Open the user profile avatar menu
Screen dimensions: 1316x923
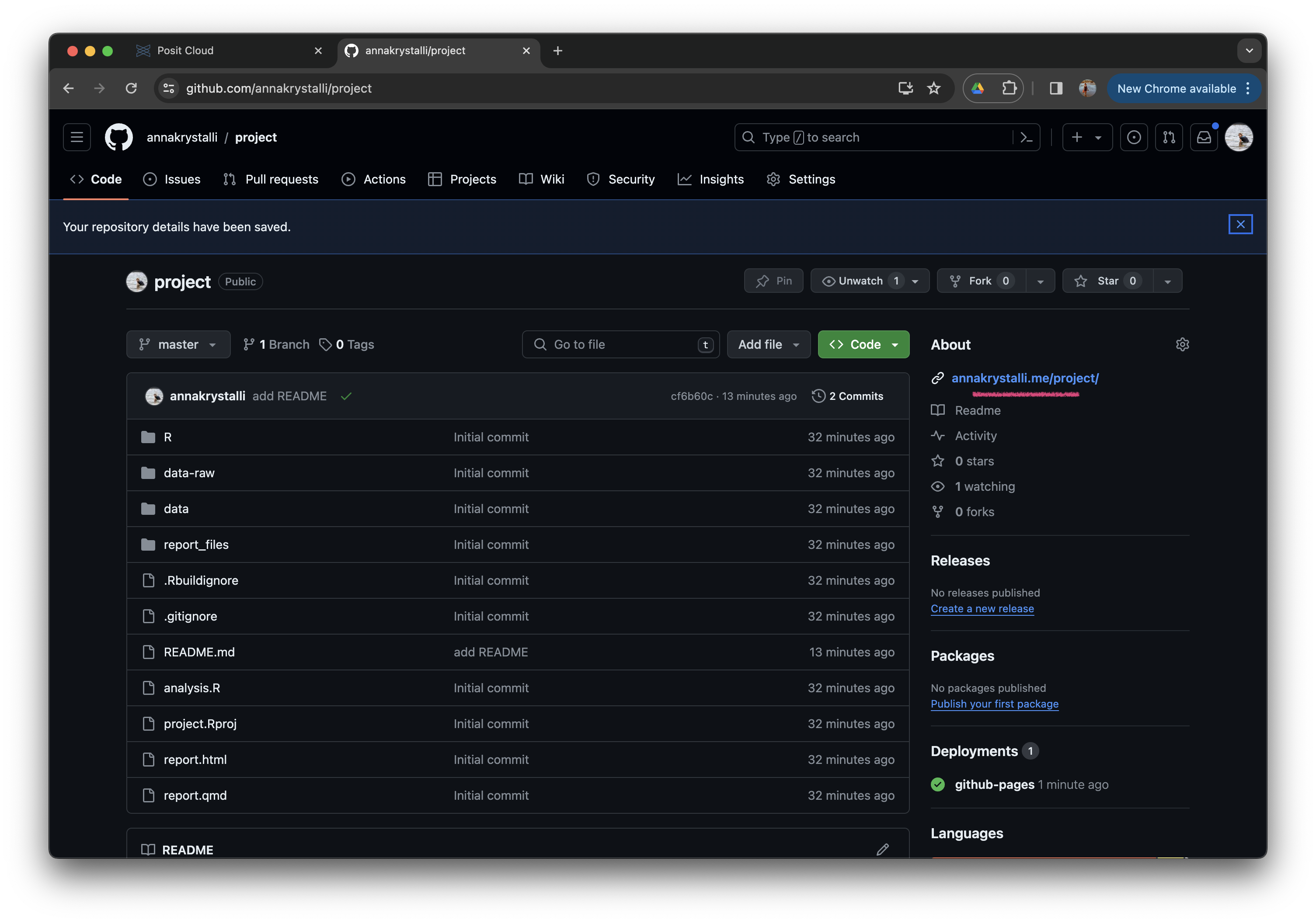[1239, 138]
